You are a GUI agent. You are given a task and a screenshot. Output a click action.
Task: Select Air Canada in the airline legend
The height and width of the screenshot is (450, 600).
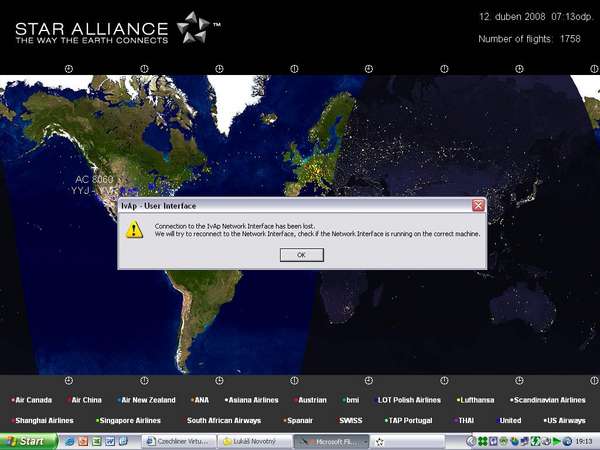point(32,400)
